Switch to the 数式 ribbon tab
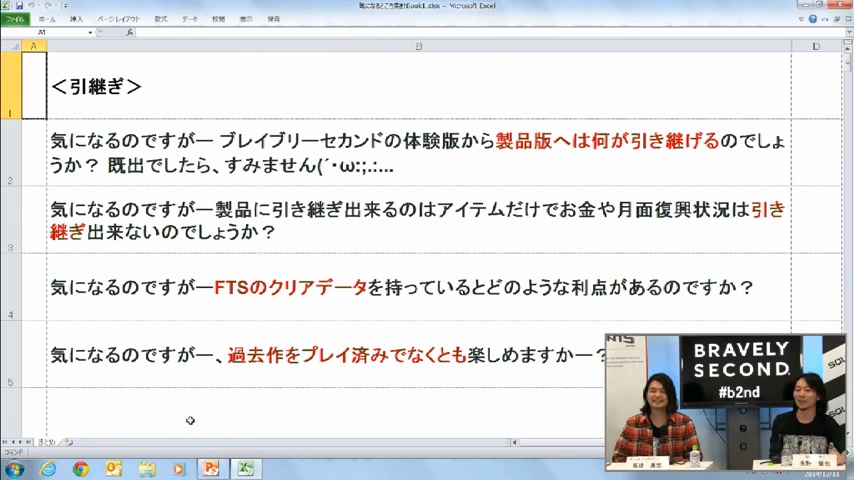Viewport: 854px width, 480px height. pos(161,19)
